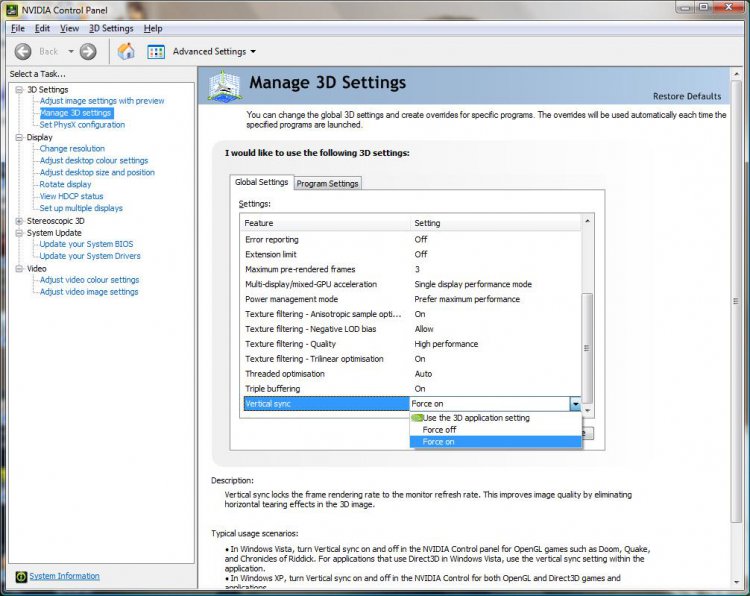Click main page scrollbar up arrow
Screen dimensions: 750x596
[737, 74]
